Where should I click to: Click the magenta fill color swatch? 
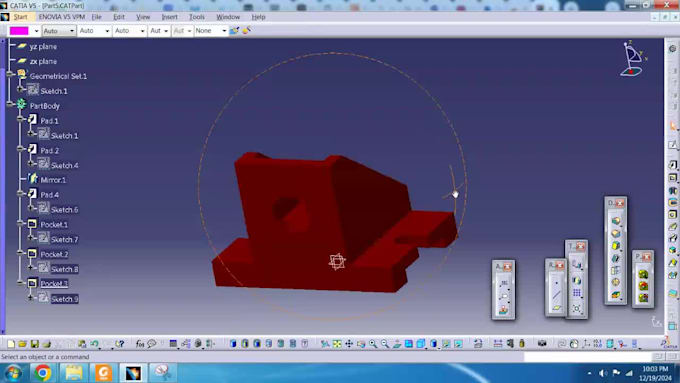click(x=19, y=31)
